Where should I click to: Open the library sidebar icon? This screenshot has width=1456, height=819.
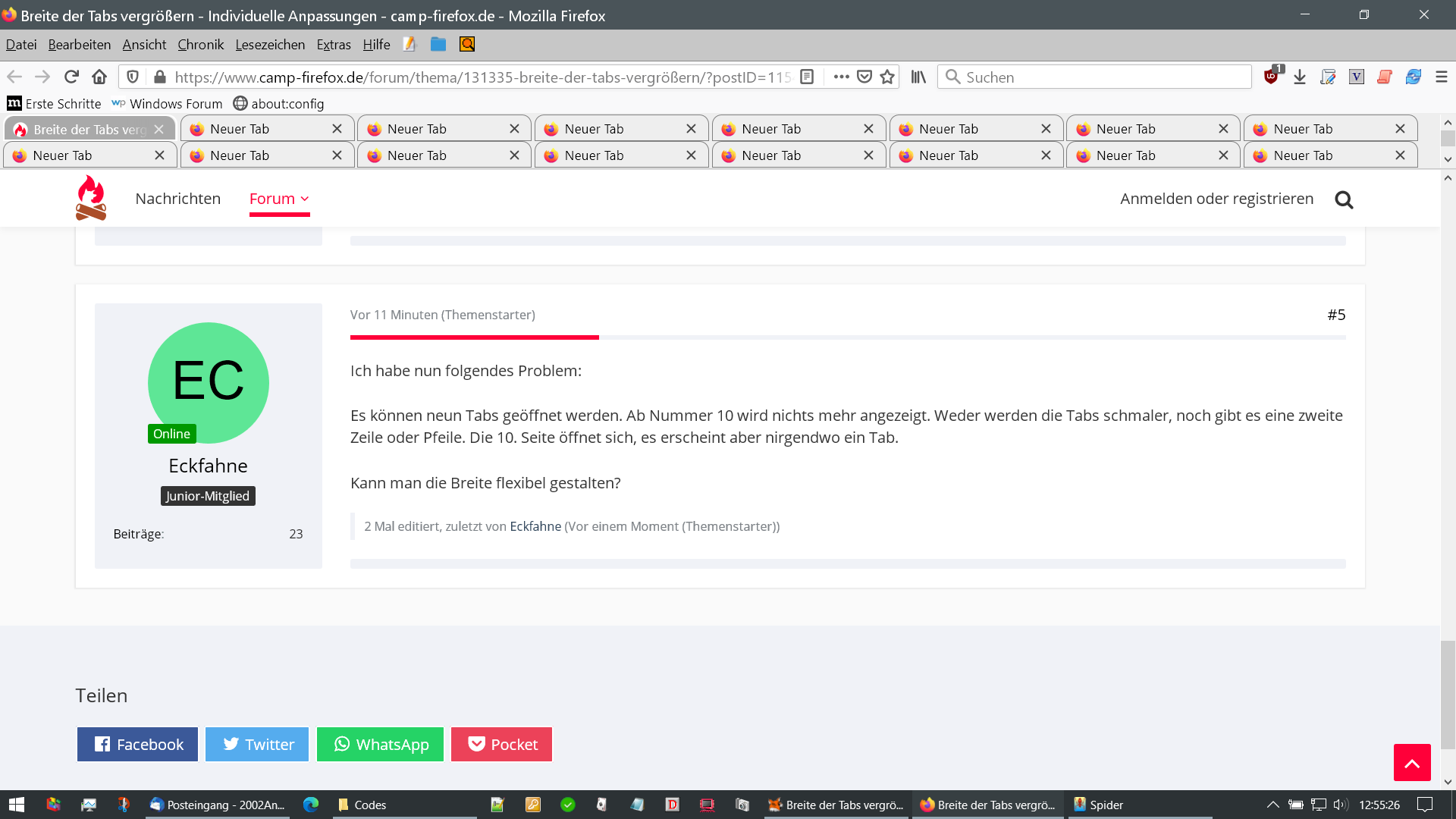(918, 77)
